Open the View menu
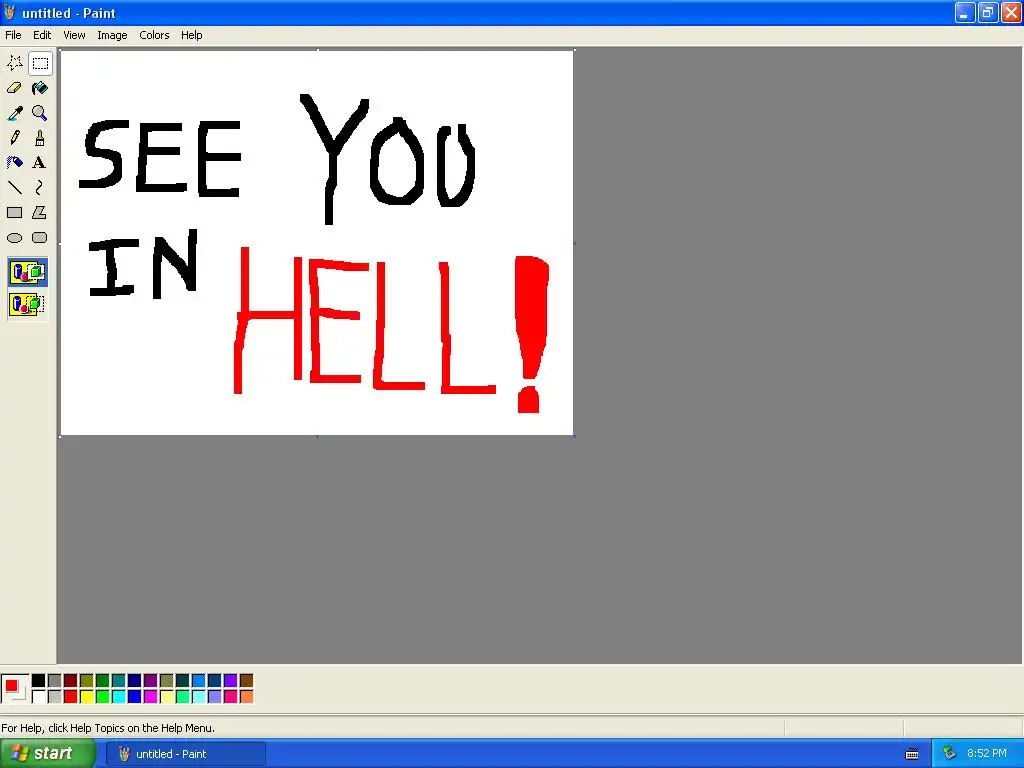 [x=74, y=35]
